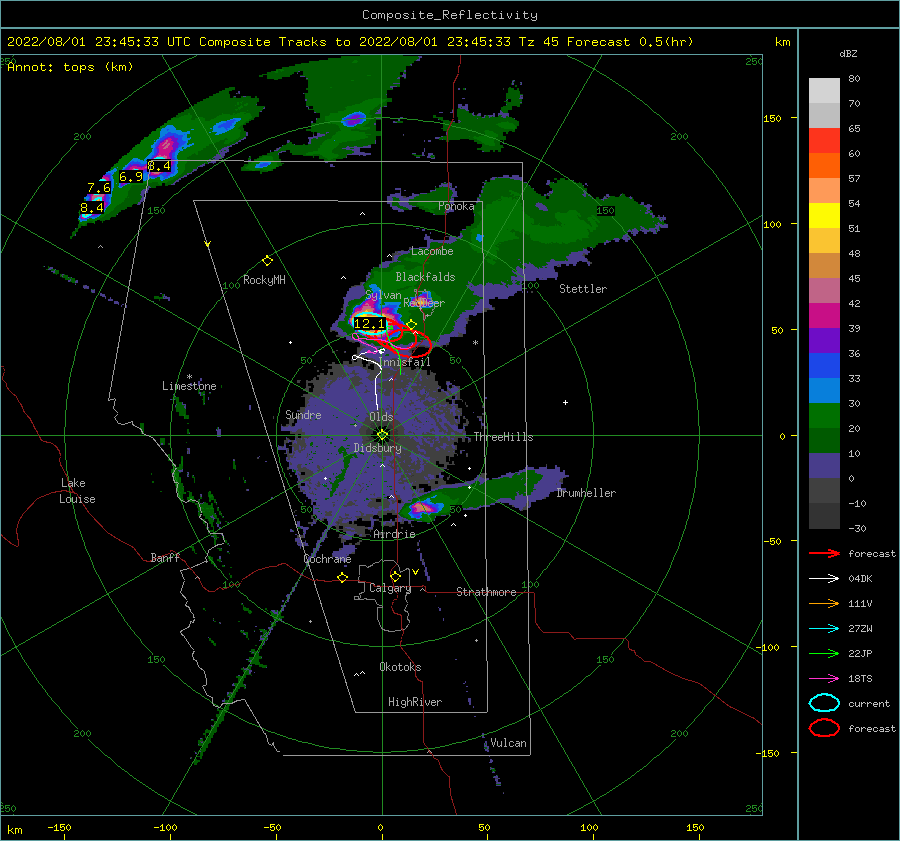Click the HighRiver town label
The width and height of the screenshot is (900, 841).
tap(415, 702)
